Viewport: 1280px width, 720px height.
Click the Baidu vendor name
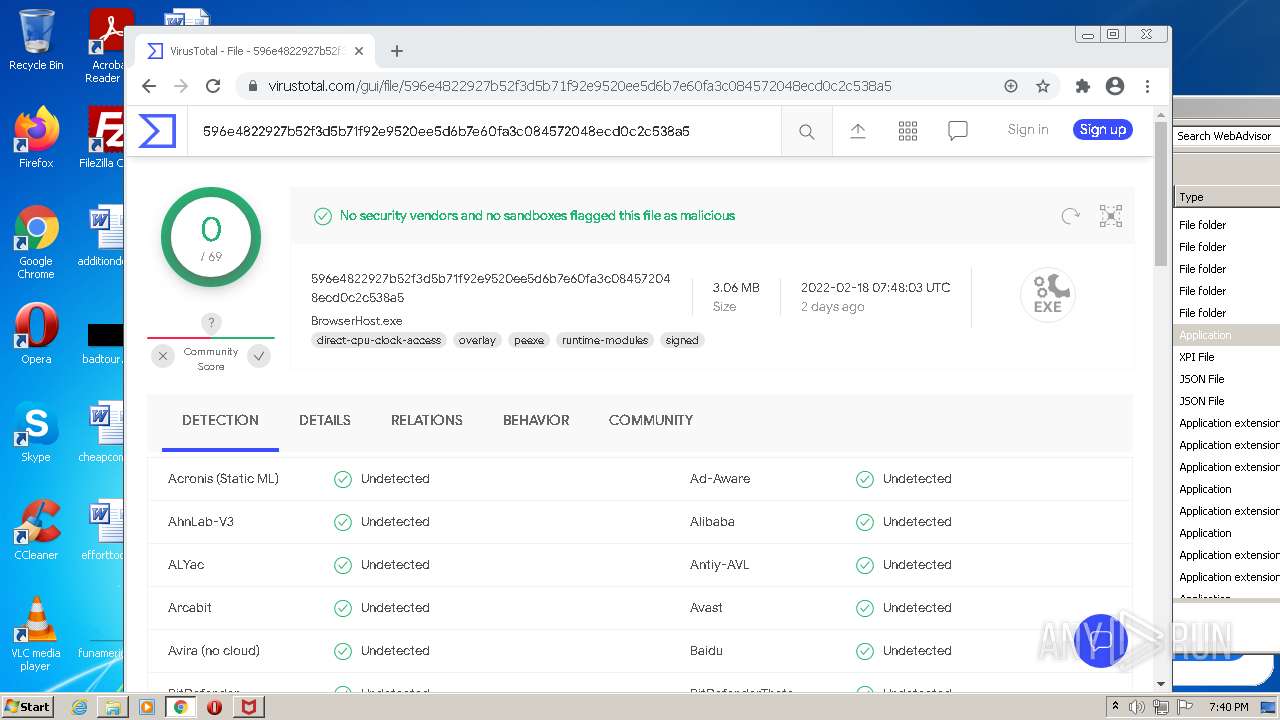706,651
